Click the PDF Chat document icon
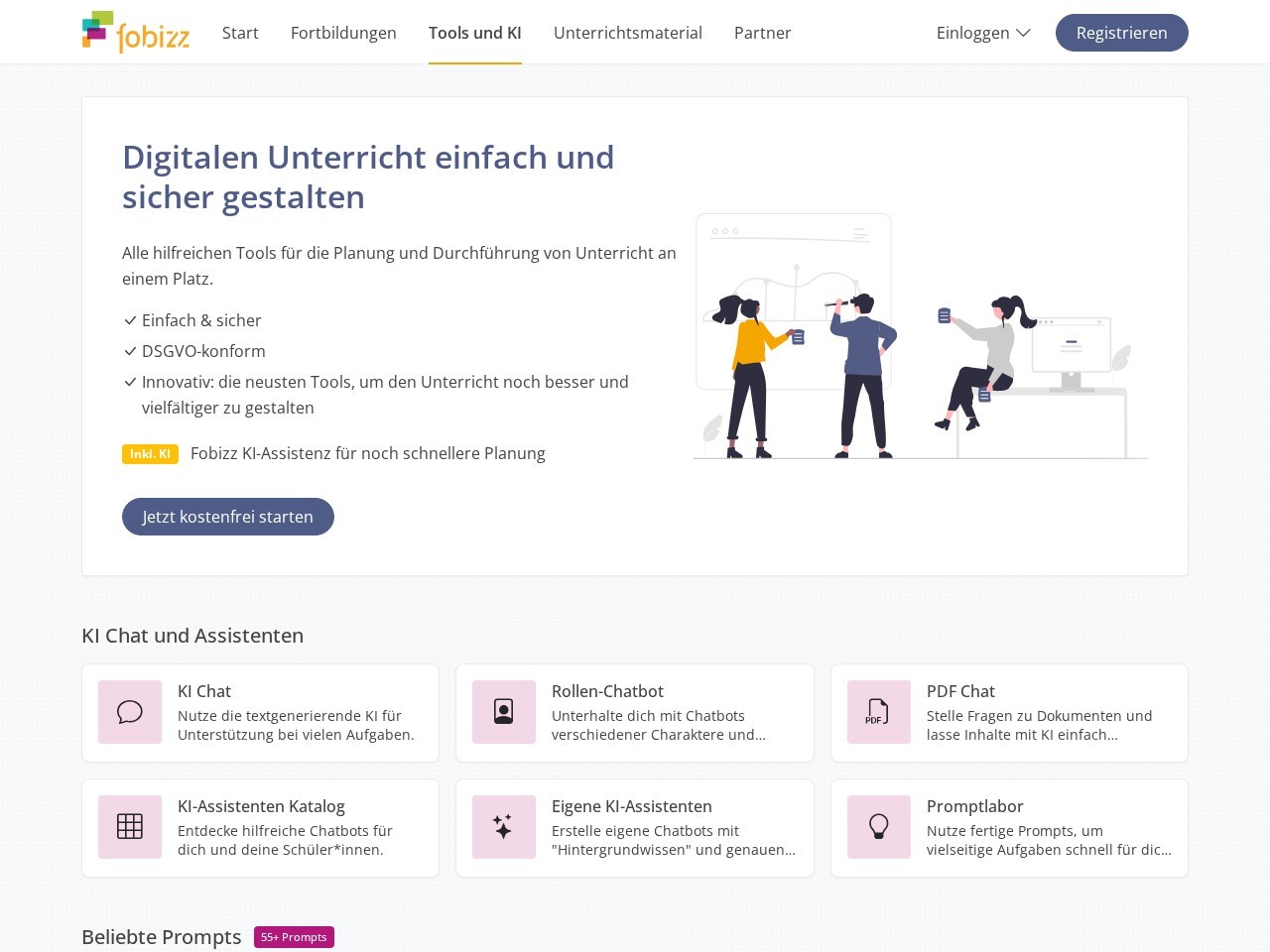This screenshot has height=952, width=1270. click(x=878, y=712)
